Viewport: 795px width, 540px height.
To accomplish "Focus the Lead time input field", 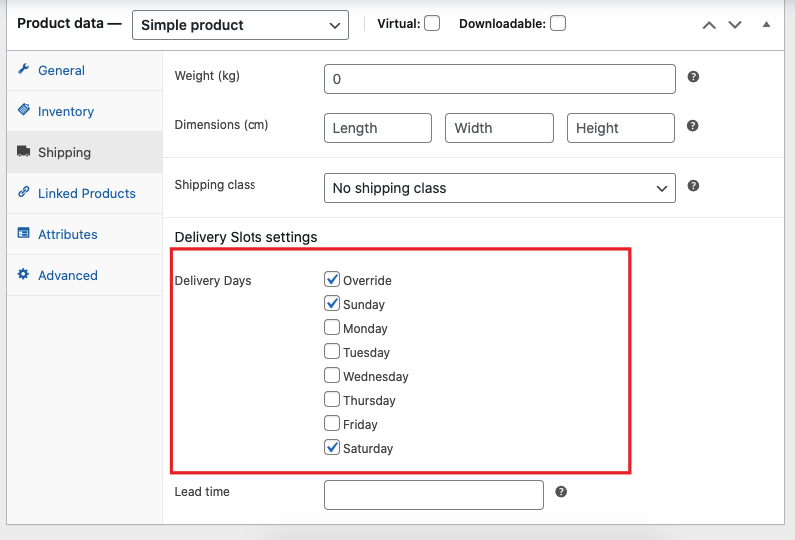I will point(433,495).
